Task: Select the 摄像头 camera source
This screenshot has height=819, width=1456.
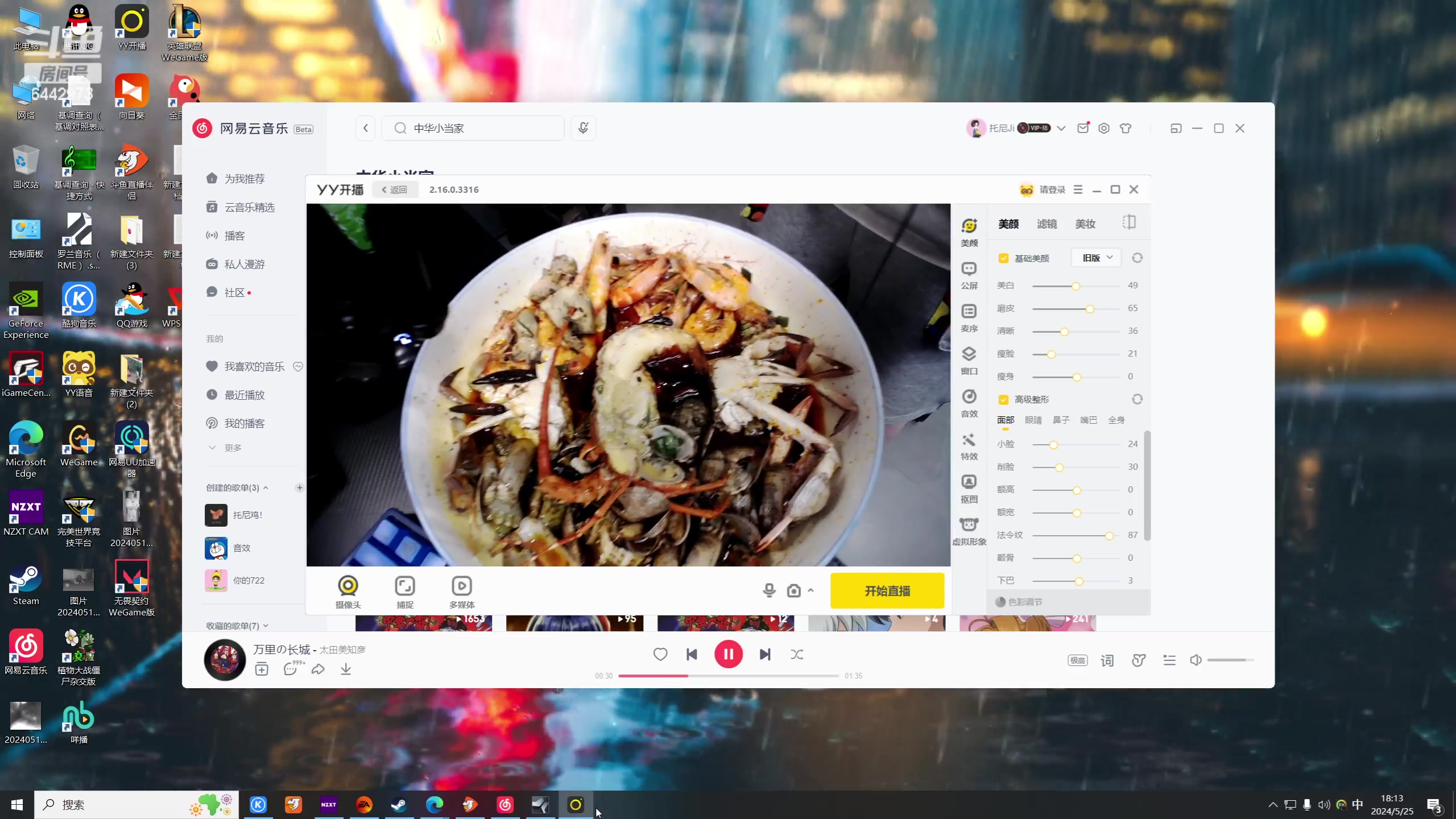Action: (348, 591)
